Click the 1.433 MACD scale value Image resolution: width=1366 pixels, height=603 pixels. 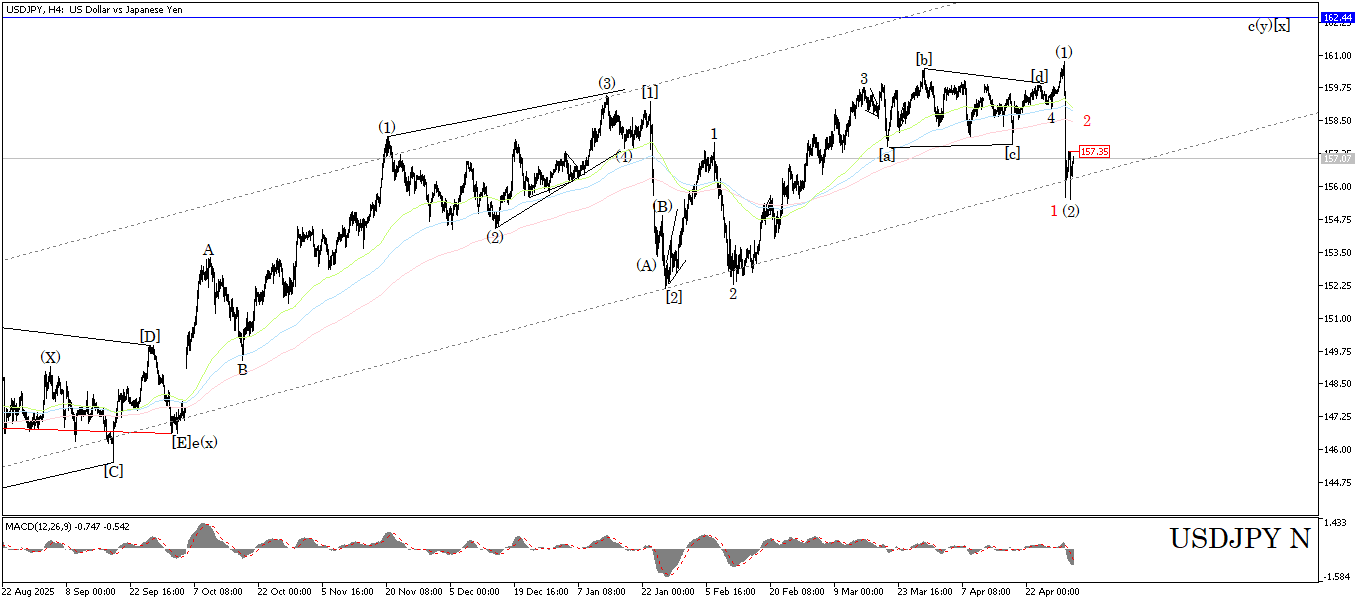tap(1334, 523)
